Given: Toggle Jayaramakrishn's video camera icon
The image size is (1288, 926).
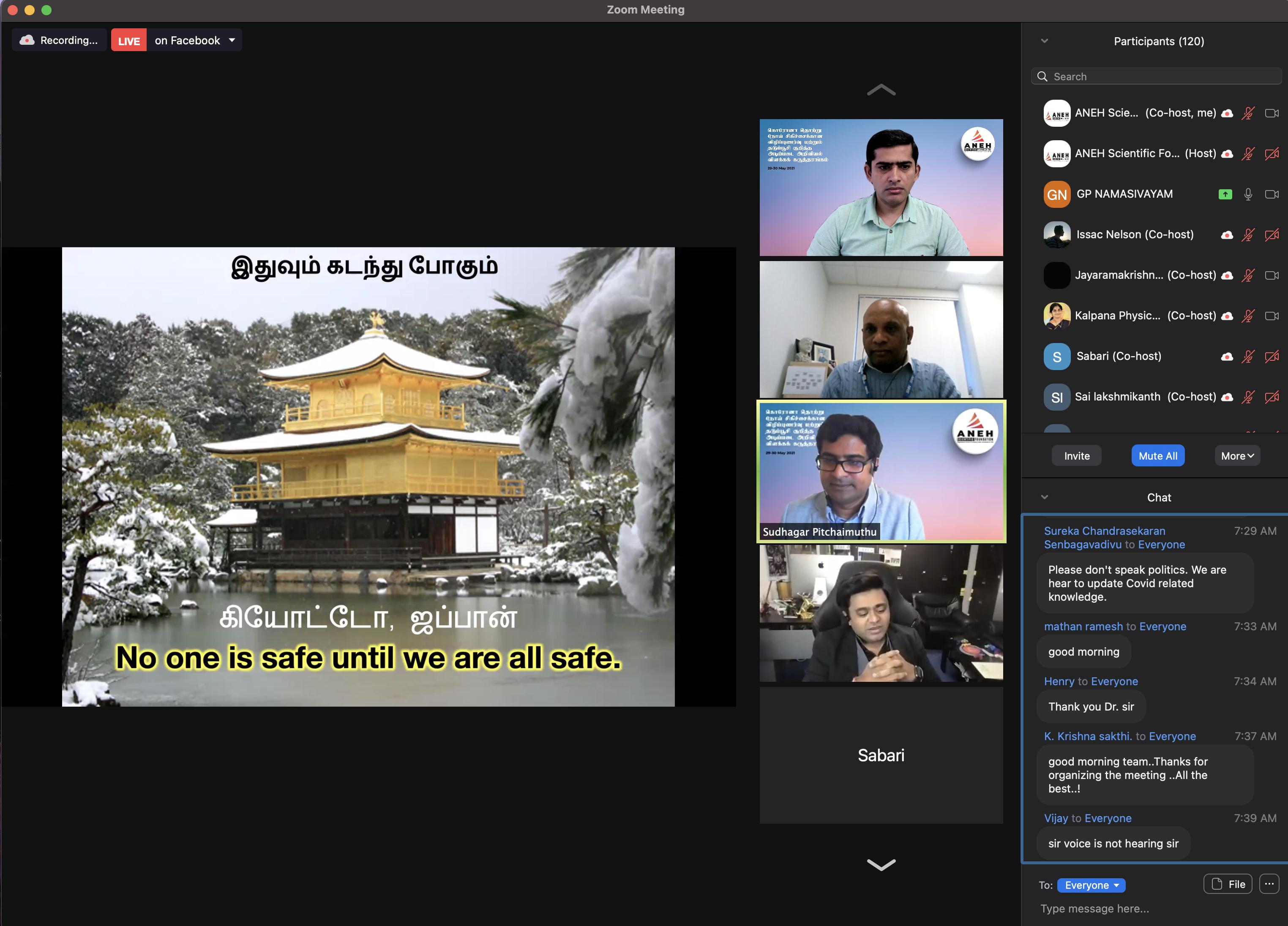Looking at the screenshot, I should [x=1272, y=275].
